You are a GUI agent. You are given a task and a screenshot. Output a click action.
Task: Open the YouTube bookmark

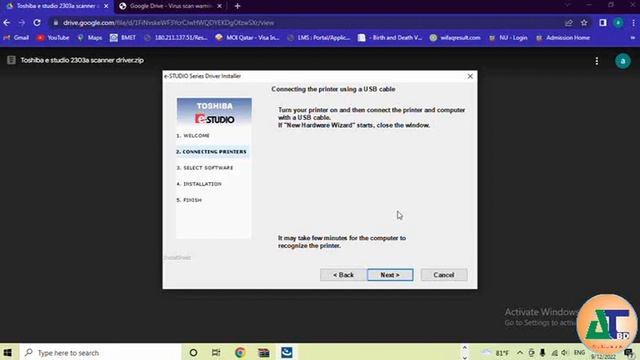click(53, 38)
